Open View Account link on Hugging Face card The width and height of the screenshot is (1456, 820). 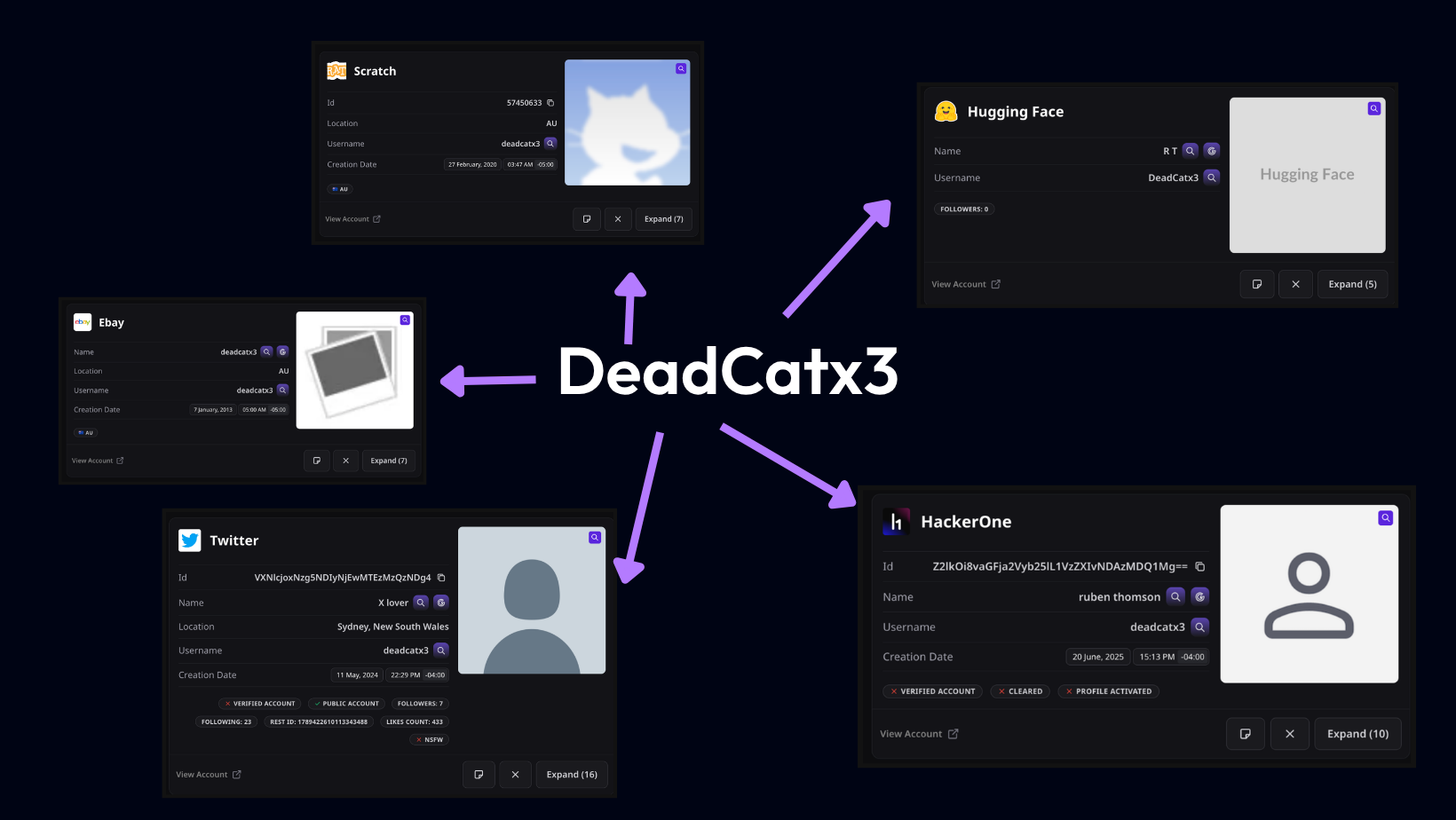click(966, 284)
